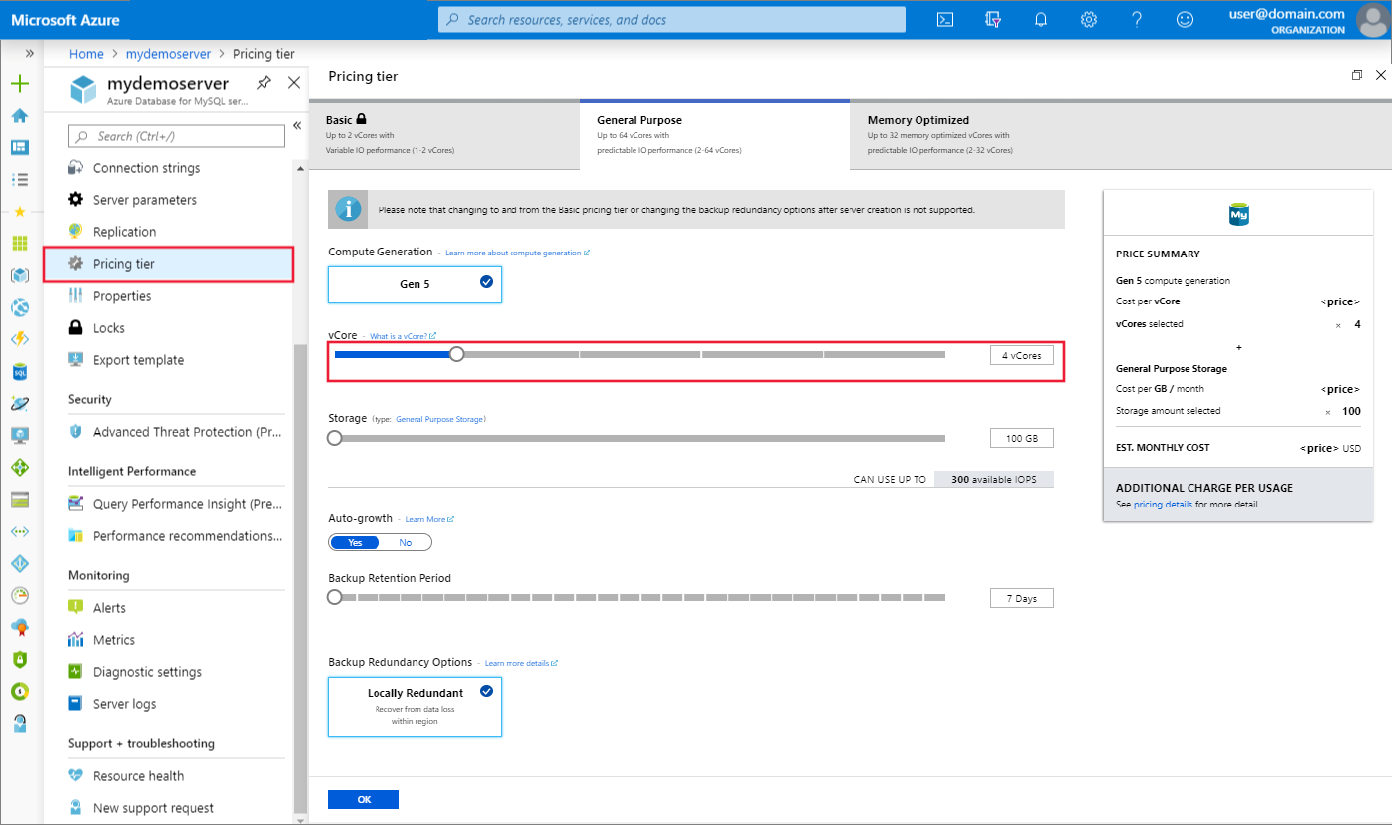This screenshot has width=1392, height=825.
Task: Click the vCore slider handle
Action: 457,354
